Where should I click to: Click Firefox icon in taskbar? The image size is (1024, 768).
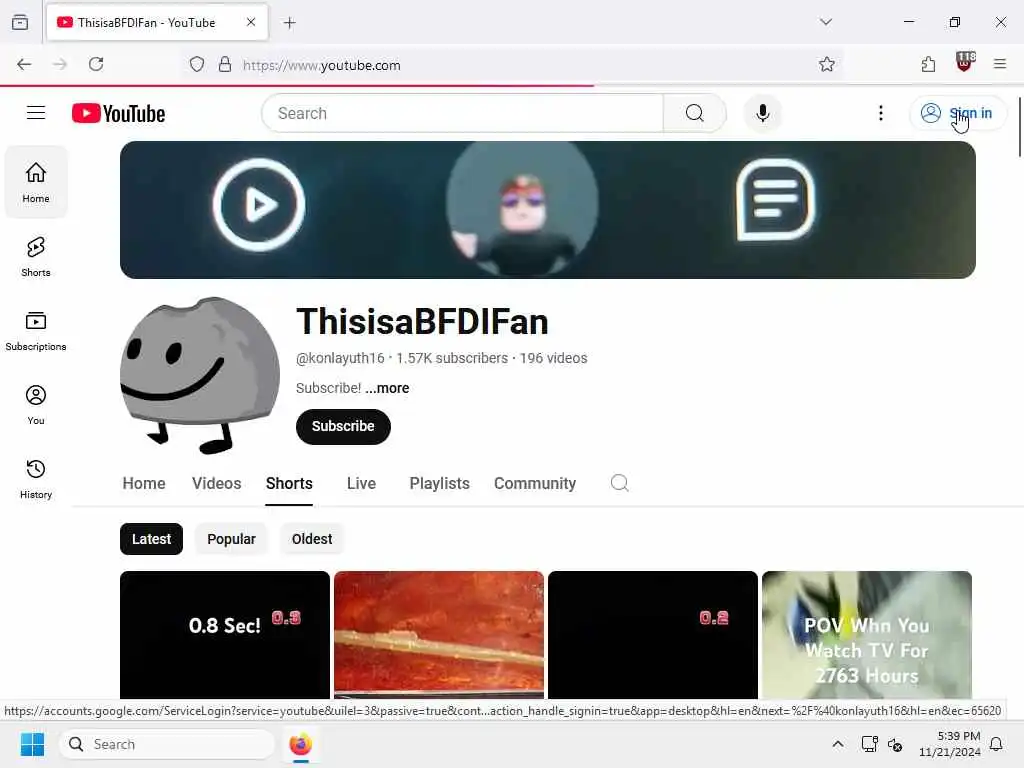point(300,744)
